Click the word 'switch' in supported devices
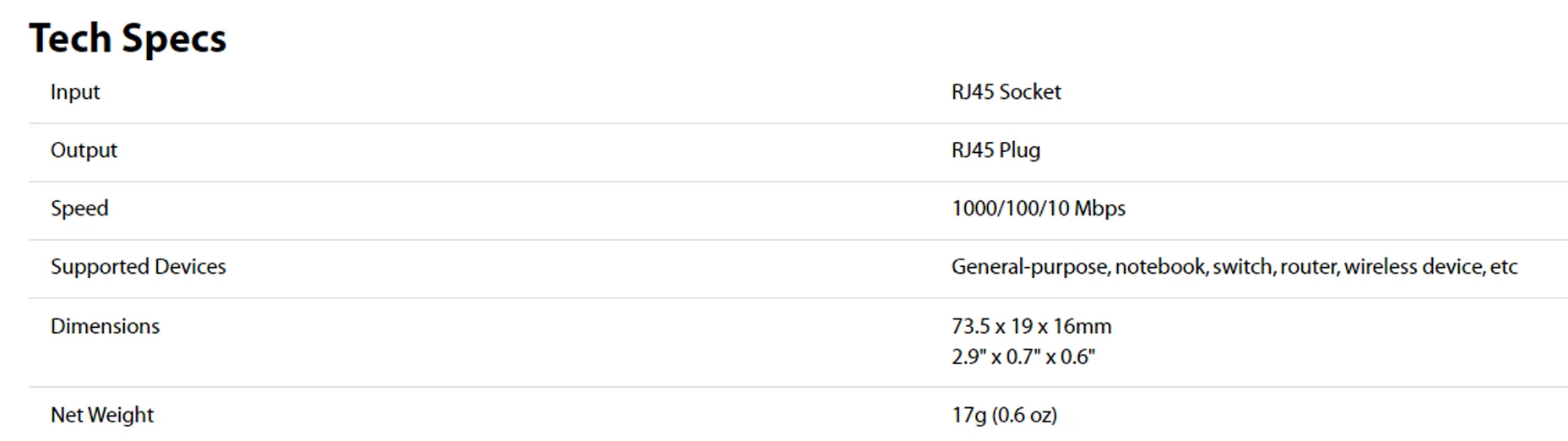 (x=1242, y=267)
